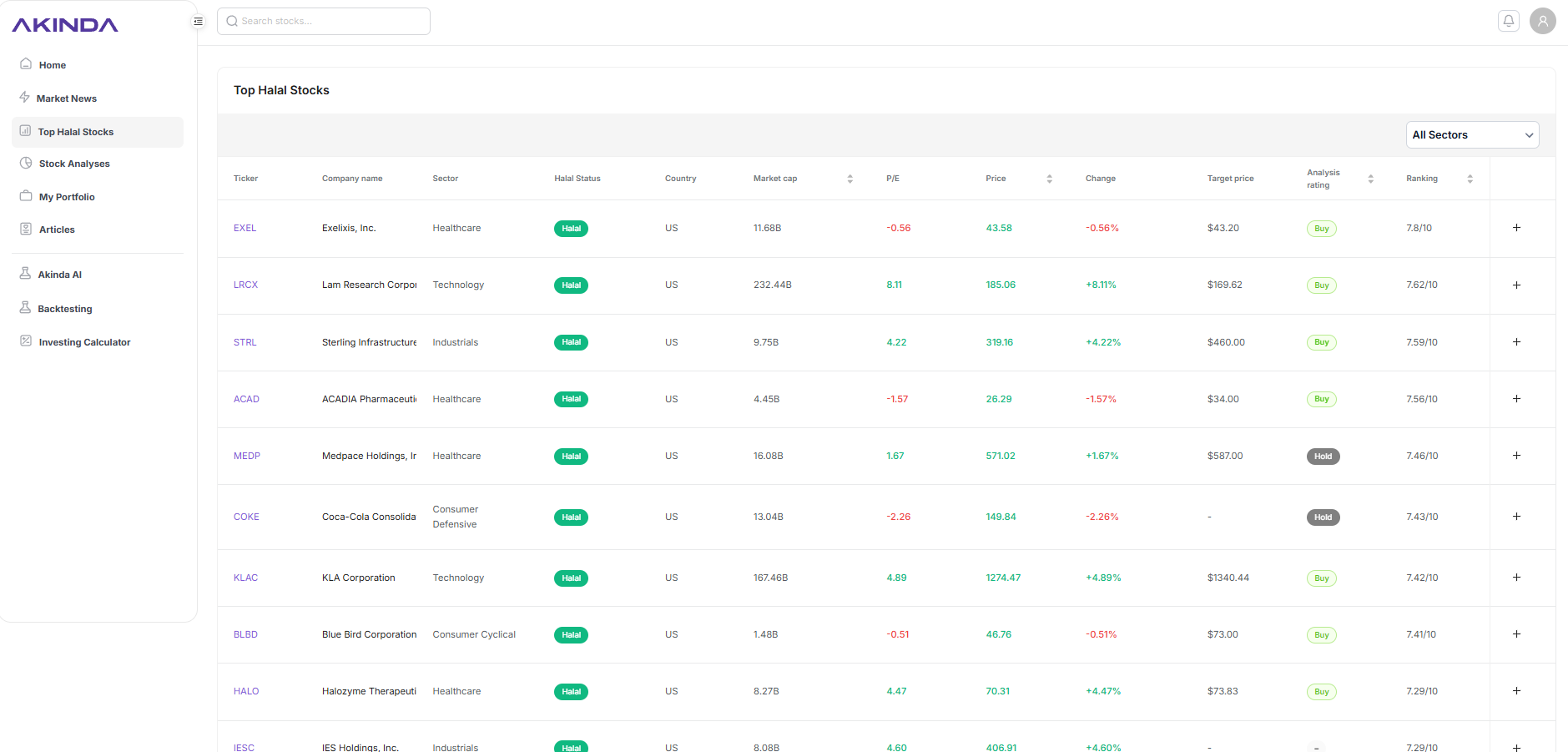
Task: Toggle sorting on the Ranking column
Action: point(1470,178)
